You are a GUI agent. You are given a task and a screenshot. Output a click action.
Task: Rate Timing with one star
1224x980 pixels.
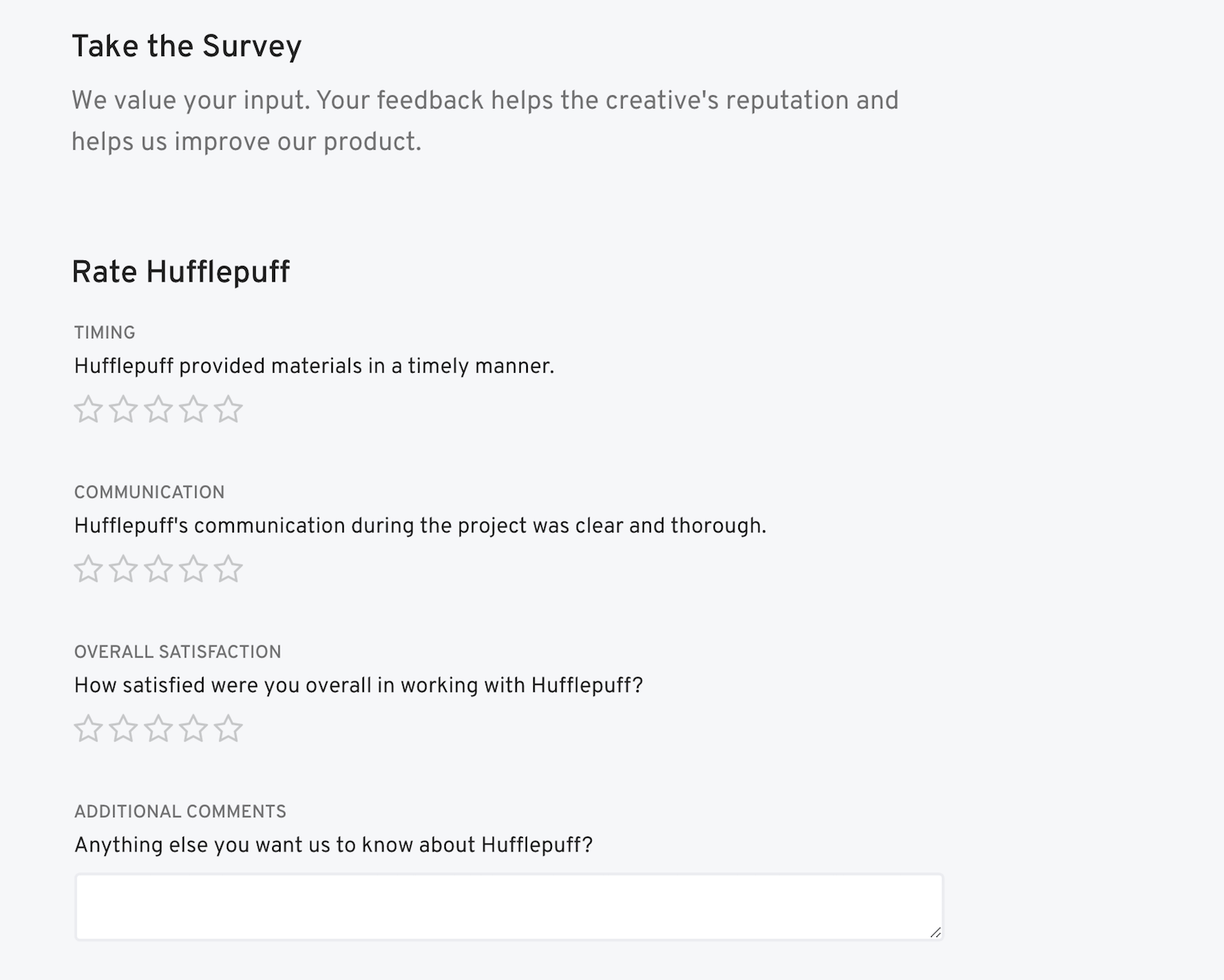pyautogui.click(x=87, y=408)
